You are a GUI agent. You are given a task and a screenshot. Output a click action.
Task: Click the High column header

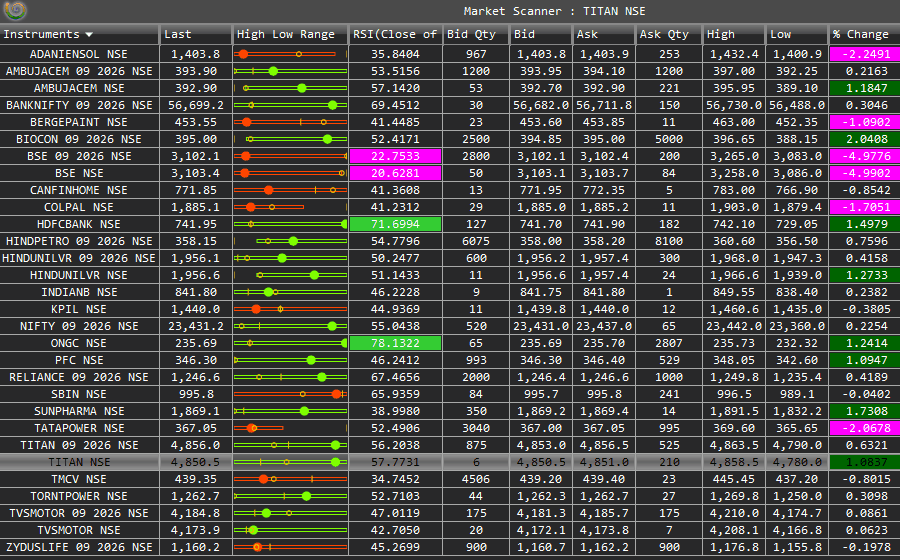[x=734, y=34]
